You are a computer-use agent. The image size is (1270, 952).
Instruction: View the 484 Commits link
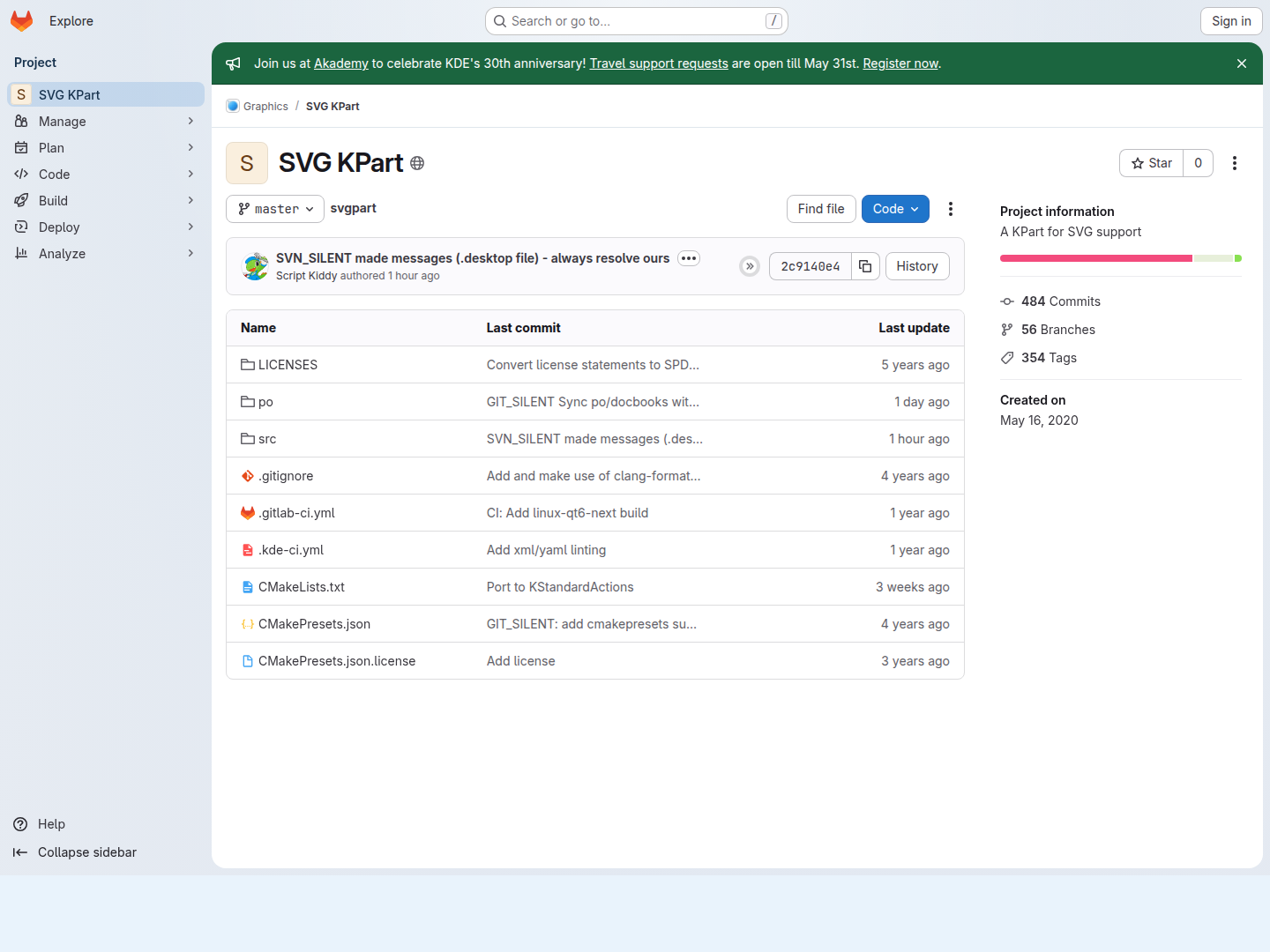point(1061,301)
